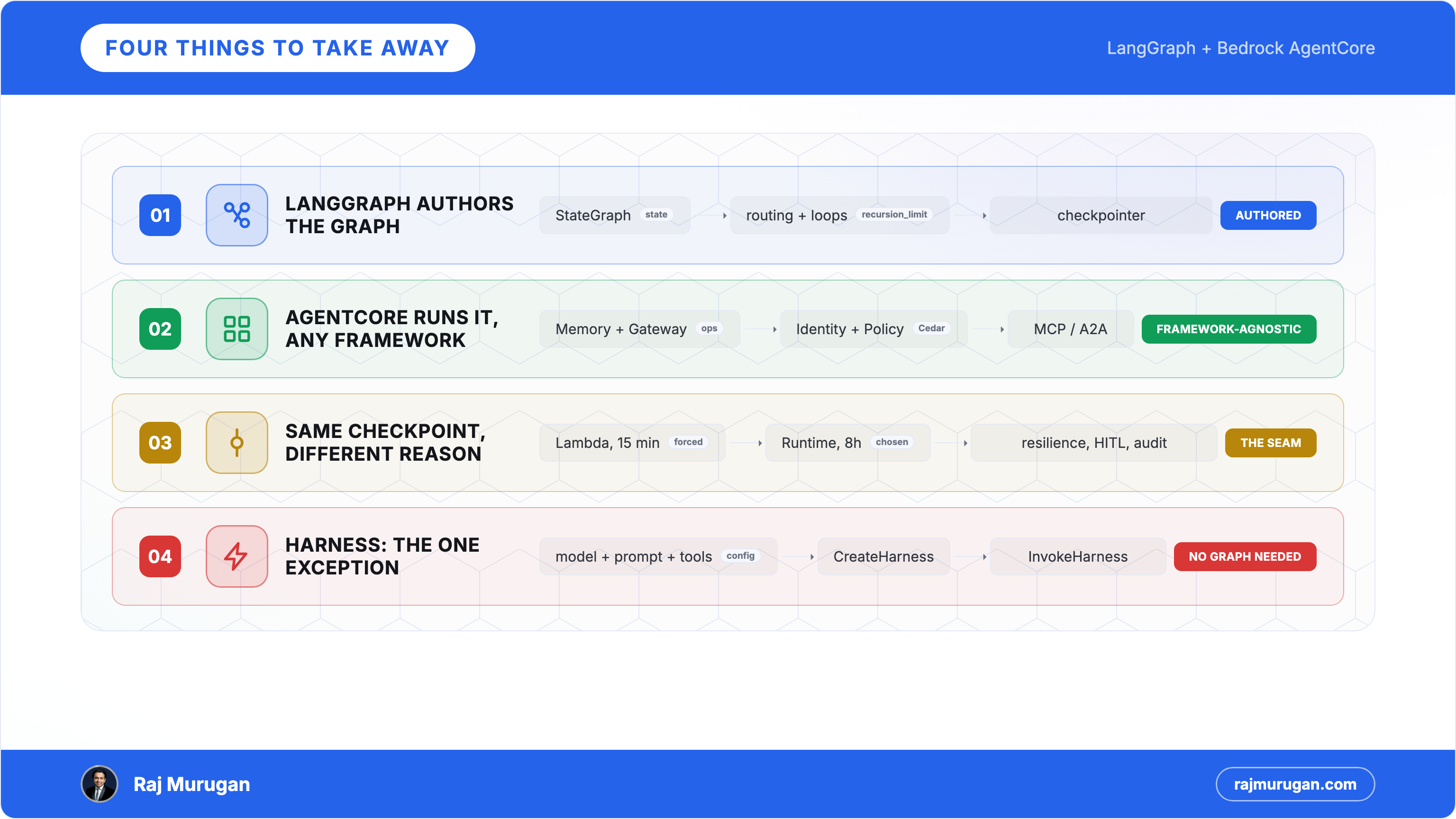
Task: Click the model + prompt + tools chip
Action: 658,556
